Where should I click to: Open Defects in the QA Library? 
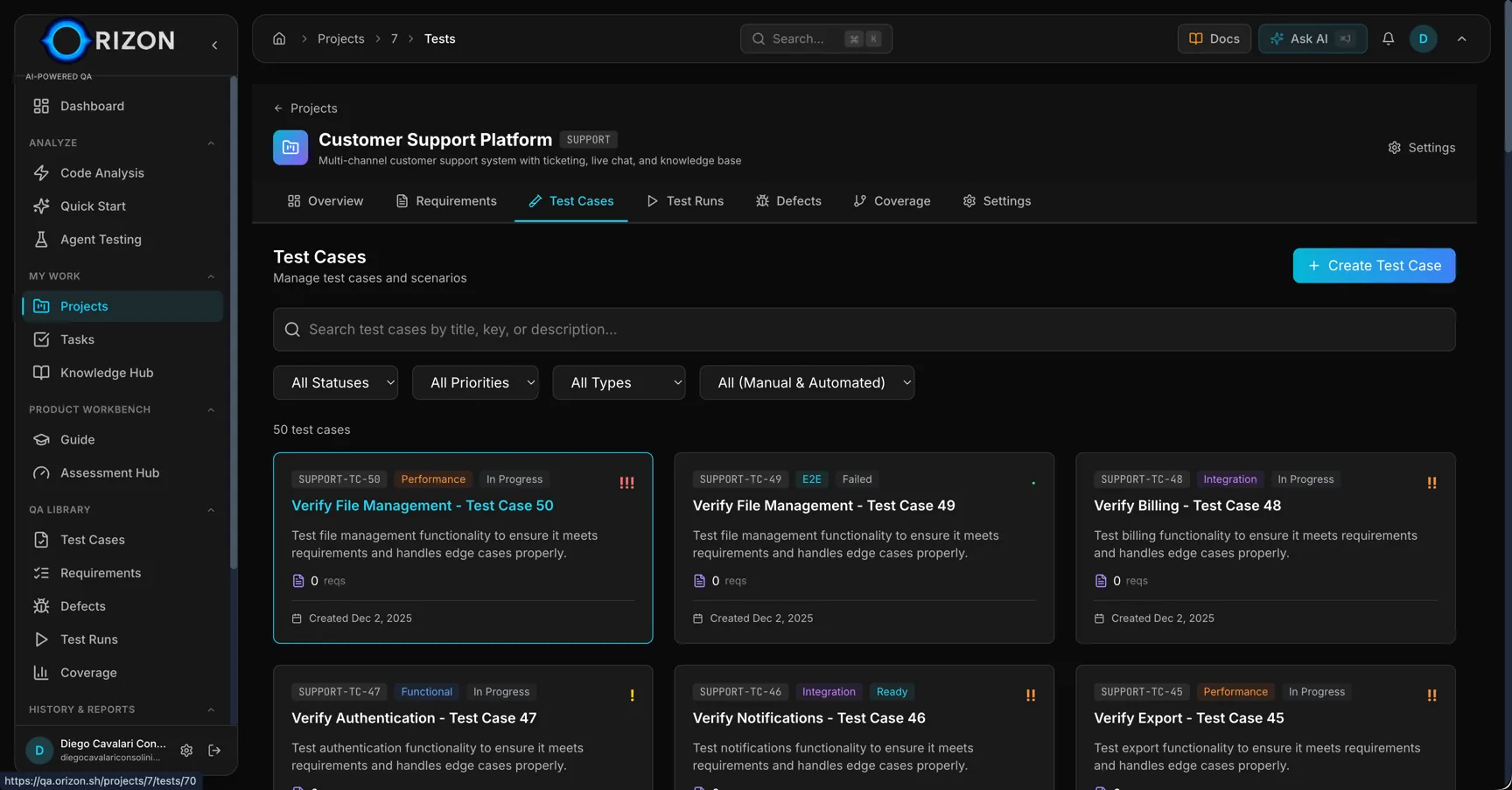[82, 605]
